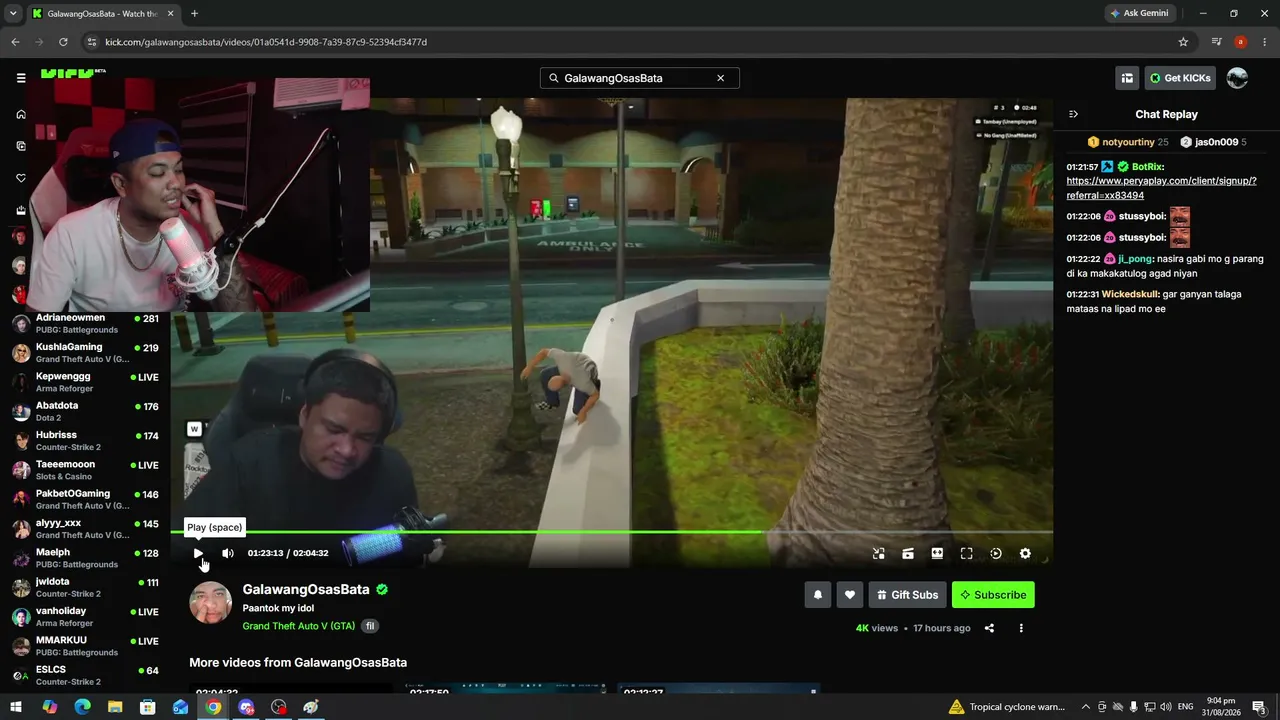Screen dimensions: 1280x720
Task: Click the Chrome address bar URL
Action: click(266, 42)
